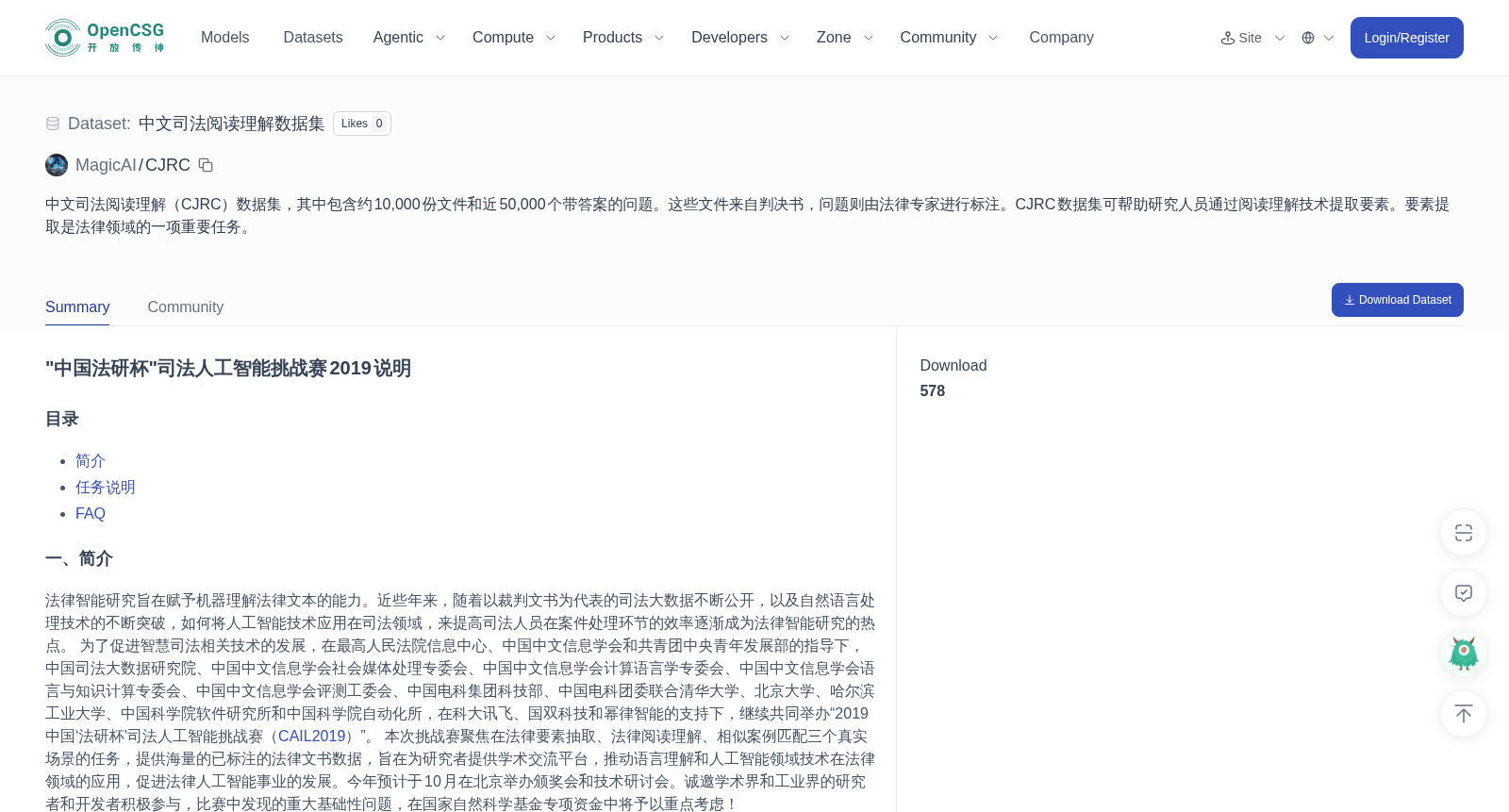Open the green mascot assistant

pos(1464,654)
